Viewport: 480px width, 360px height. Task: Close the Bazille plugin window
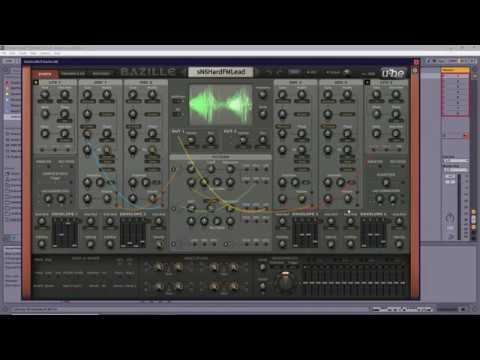click(x=416, y=62)
